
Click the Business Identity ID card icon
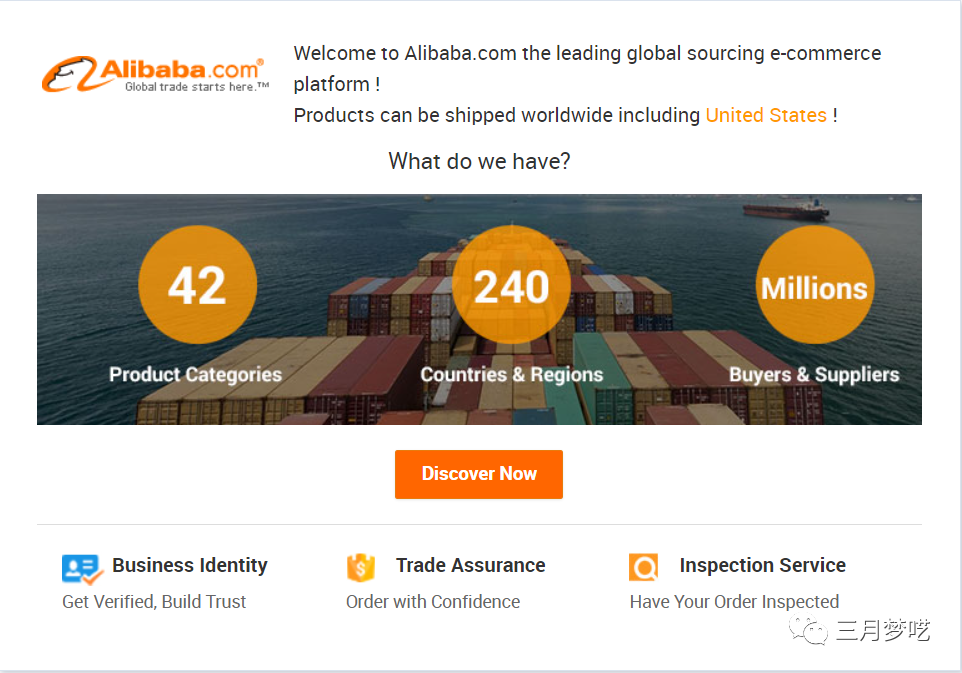[x=82, y=569]
